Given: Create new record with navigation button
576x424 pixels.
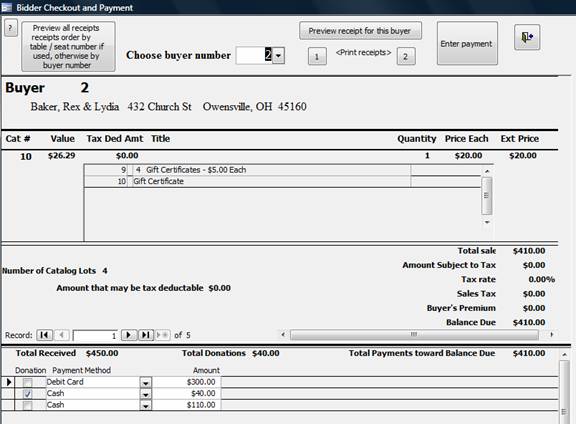Looking at the screenshot, I should tap(162, 335).
